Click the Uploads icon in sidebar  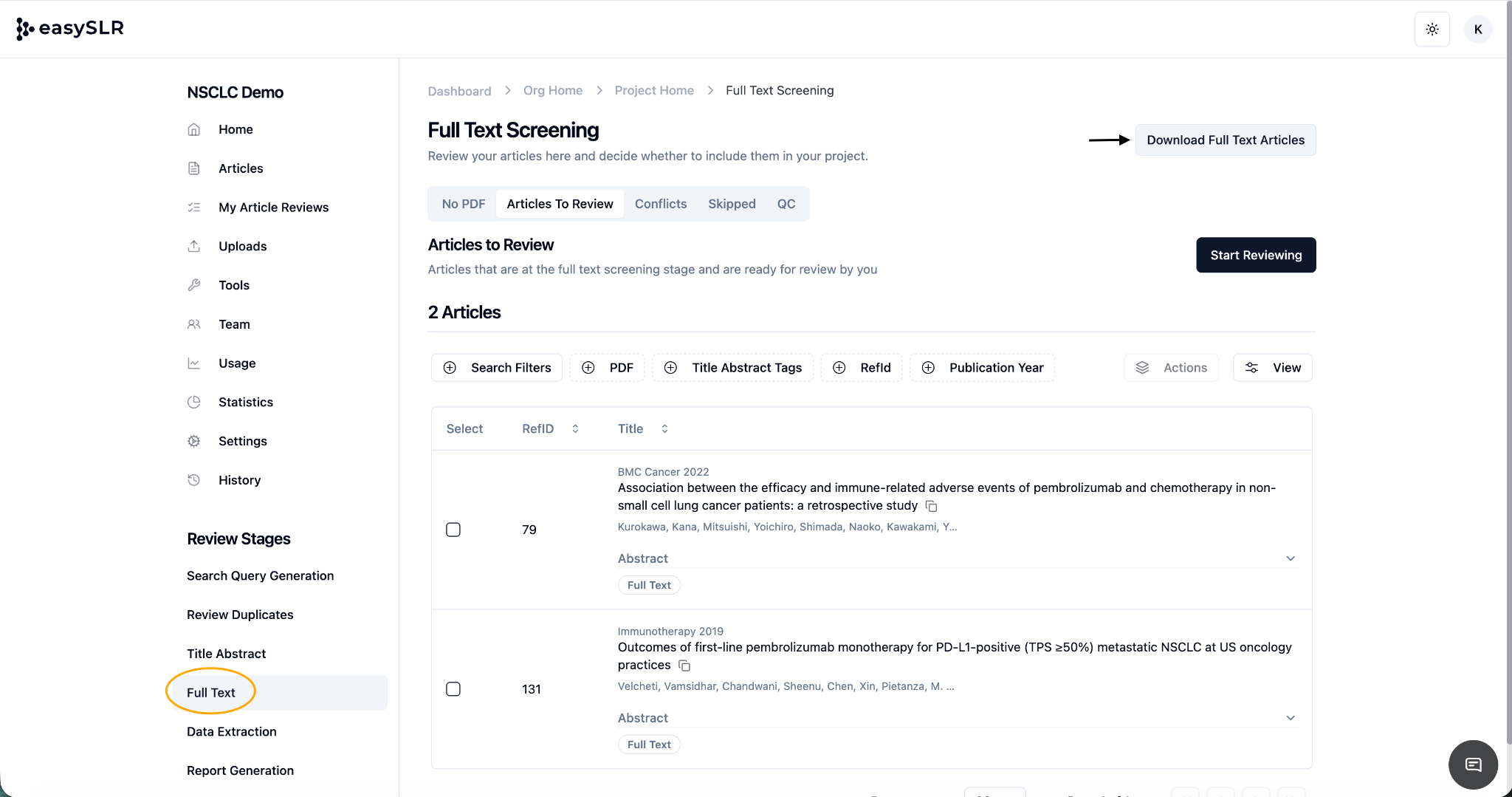(194, 246)
